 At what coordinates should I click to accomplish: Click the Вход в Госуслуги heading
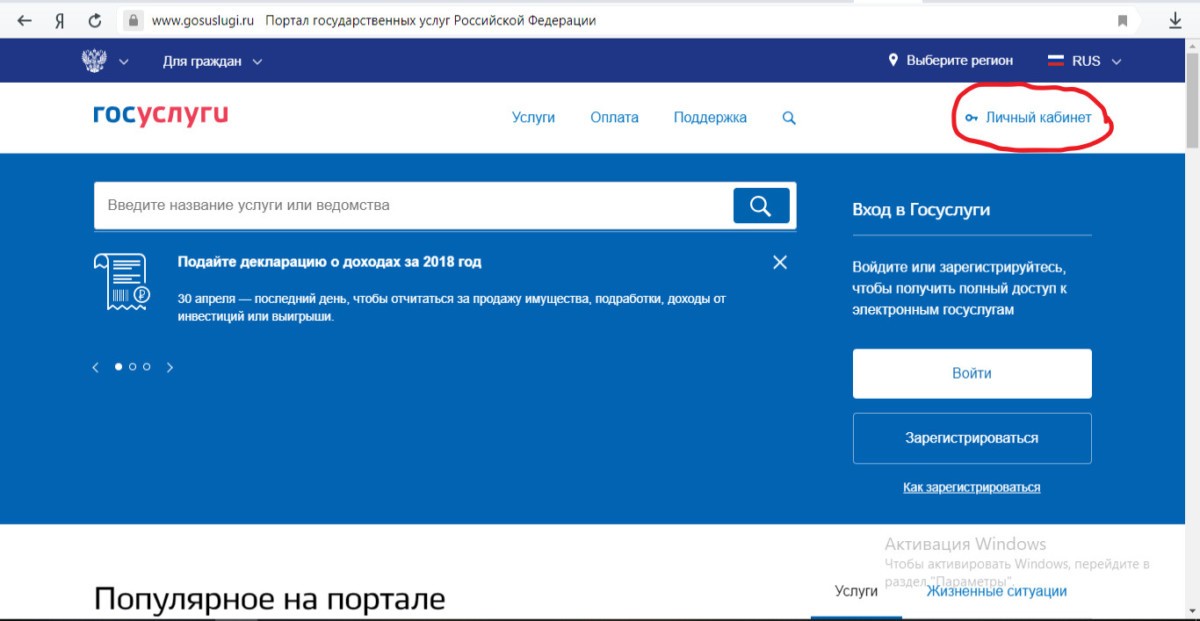(921, 210)
